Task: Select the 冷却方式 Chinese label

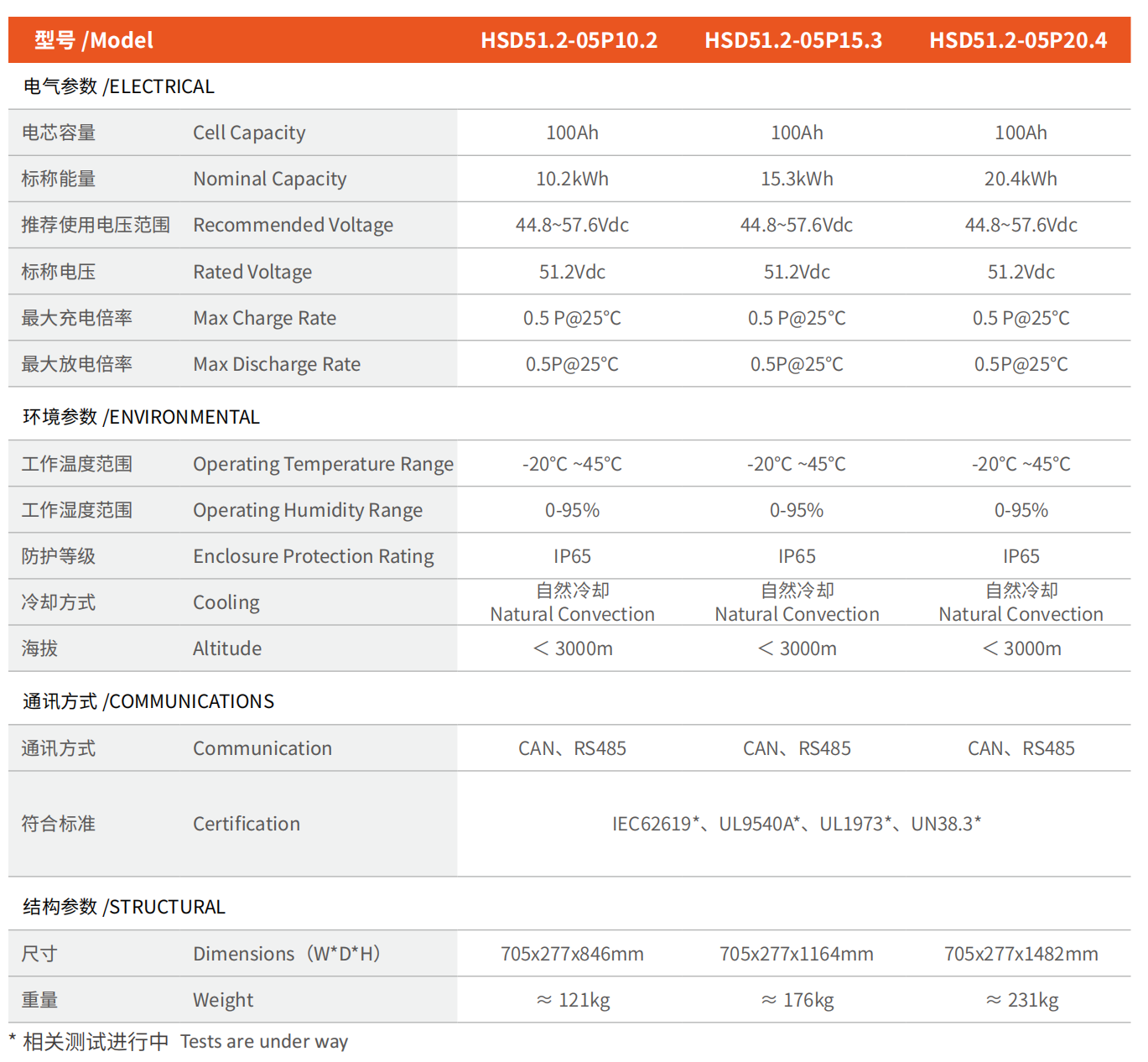Action: tap(59, 602)
